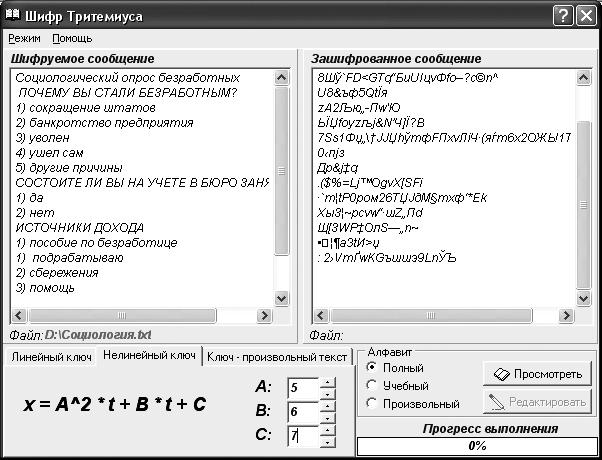Click the line 'ИСТОЧНИКИ ДОХОДА'

coord(79,228)
